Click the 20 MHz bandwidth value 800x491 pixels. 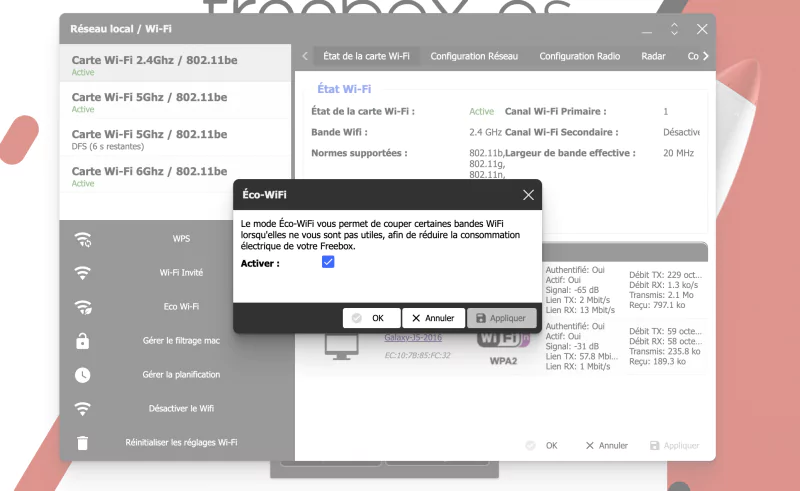679,153
